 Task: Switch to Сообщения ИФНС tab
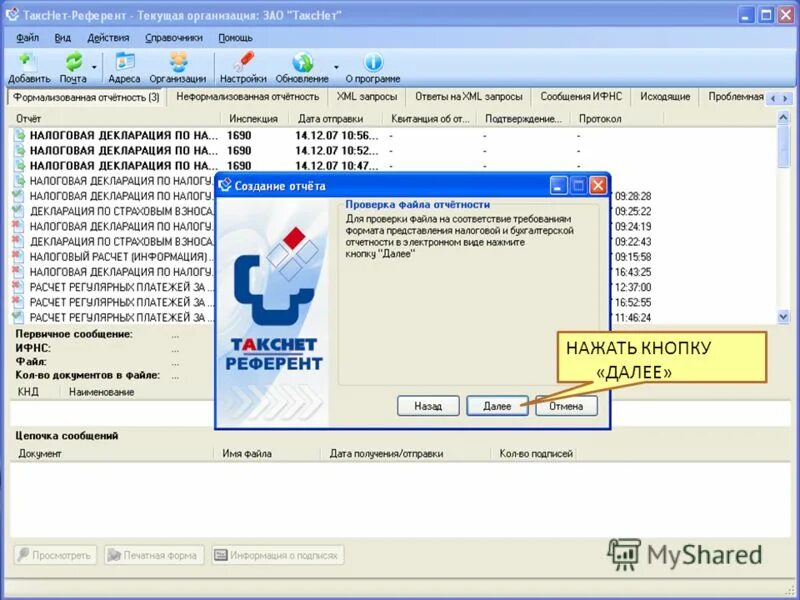[581, 96]
